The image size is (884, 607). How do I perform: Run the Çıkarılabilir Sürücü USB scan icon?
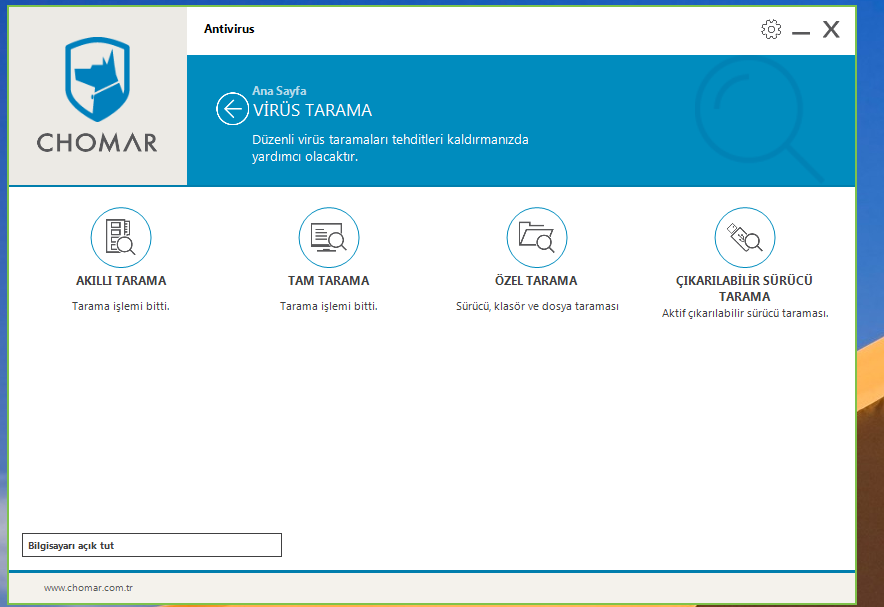745,237
